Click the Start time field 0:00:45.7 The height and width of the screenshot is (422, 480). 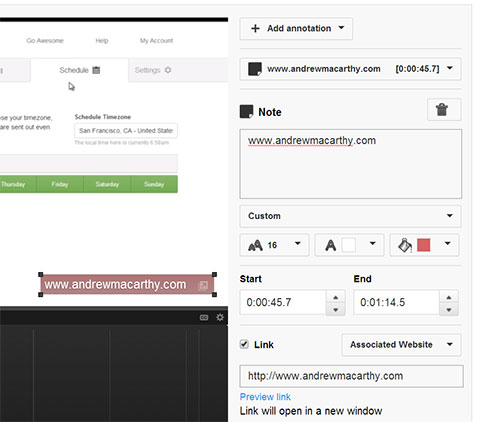[283, 302]
